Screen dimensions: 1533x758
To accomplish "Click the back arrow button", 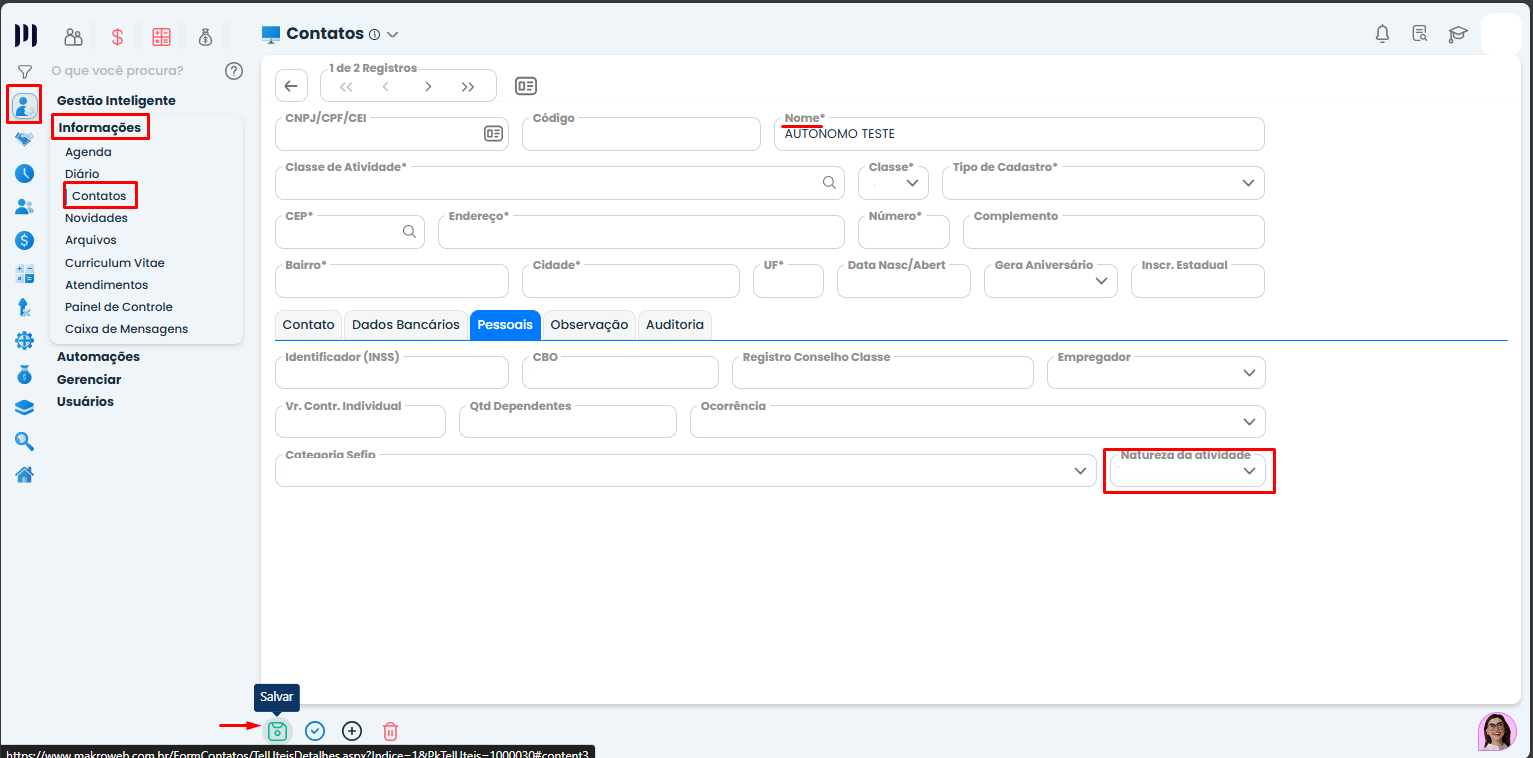I will coord(291,86).
